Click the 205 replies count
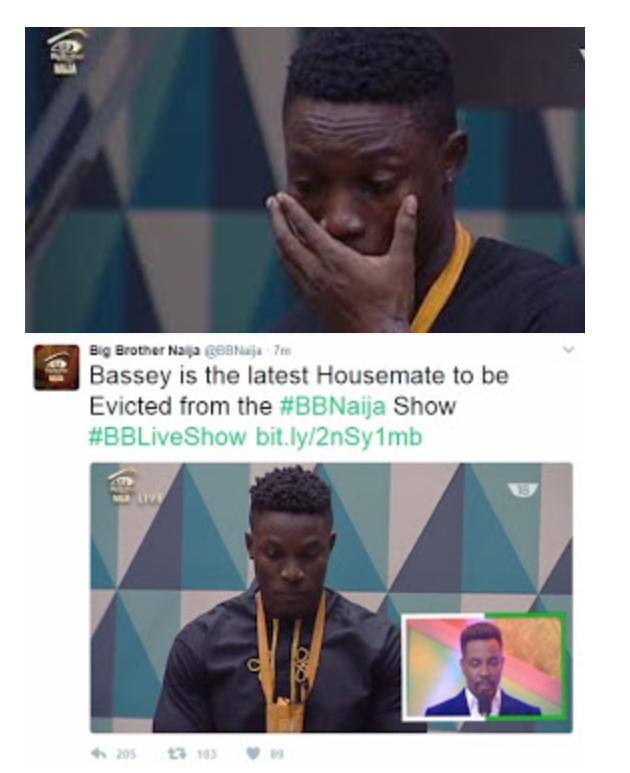This screenshot has height=773, width=630. (126, 754)
